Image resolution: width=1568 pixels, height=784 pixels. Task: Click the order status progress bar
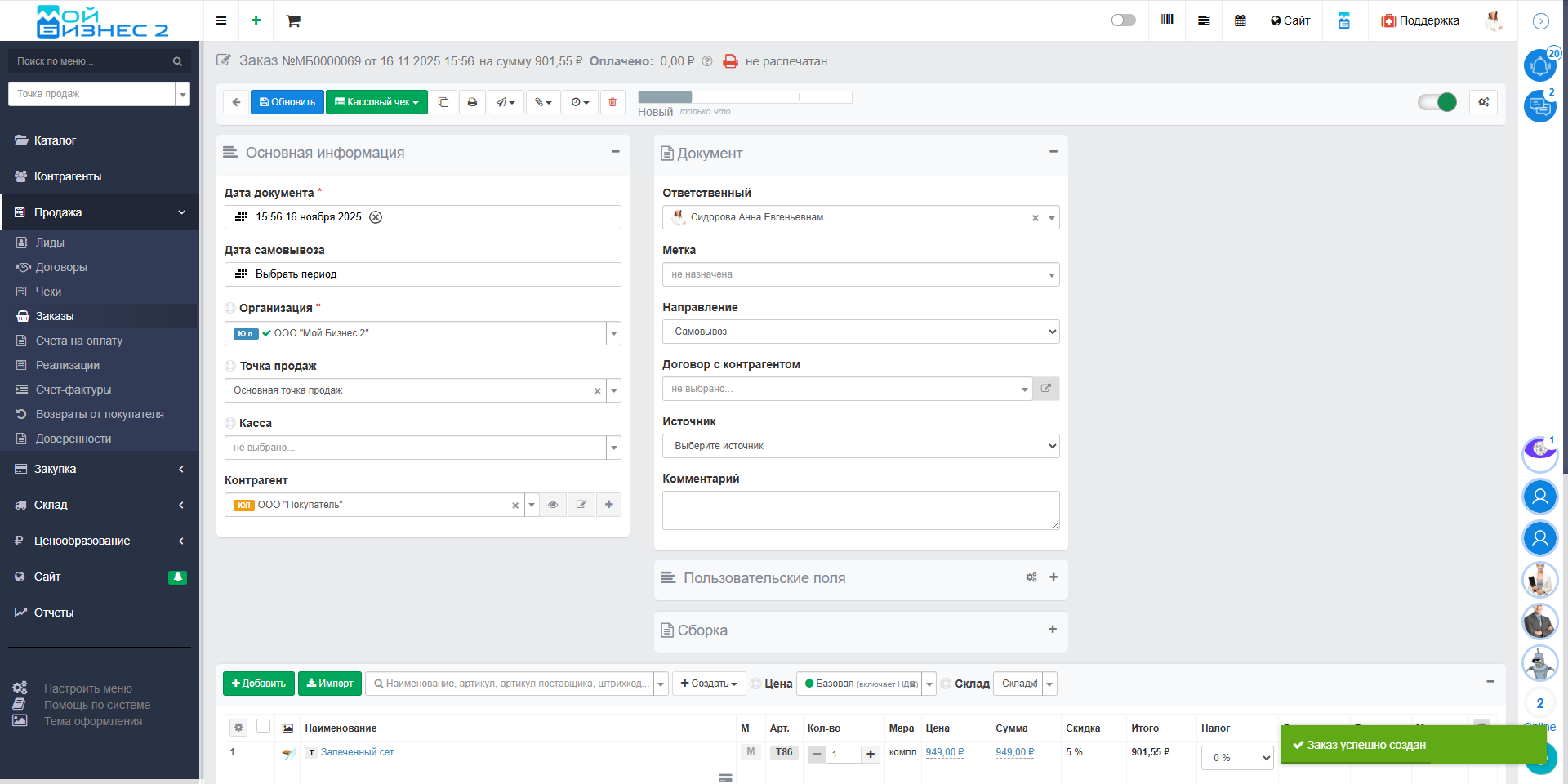coord(744,97)
